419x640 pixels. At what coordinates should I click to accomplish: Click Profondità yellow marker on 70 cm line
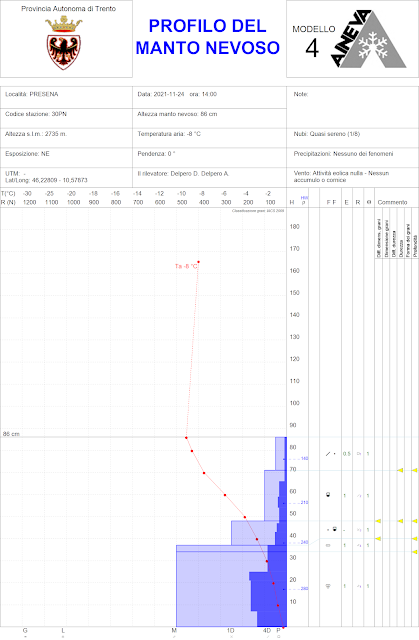coord(415,470)
